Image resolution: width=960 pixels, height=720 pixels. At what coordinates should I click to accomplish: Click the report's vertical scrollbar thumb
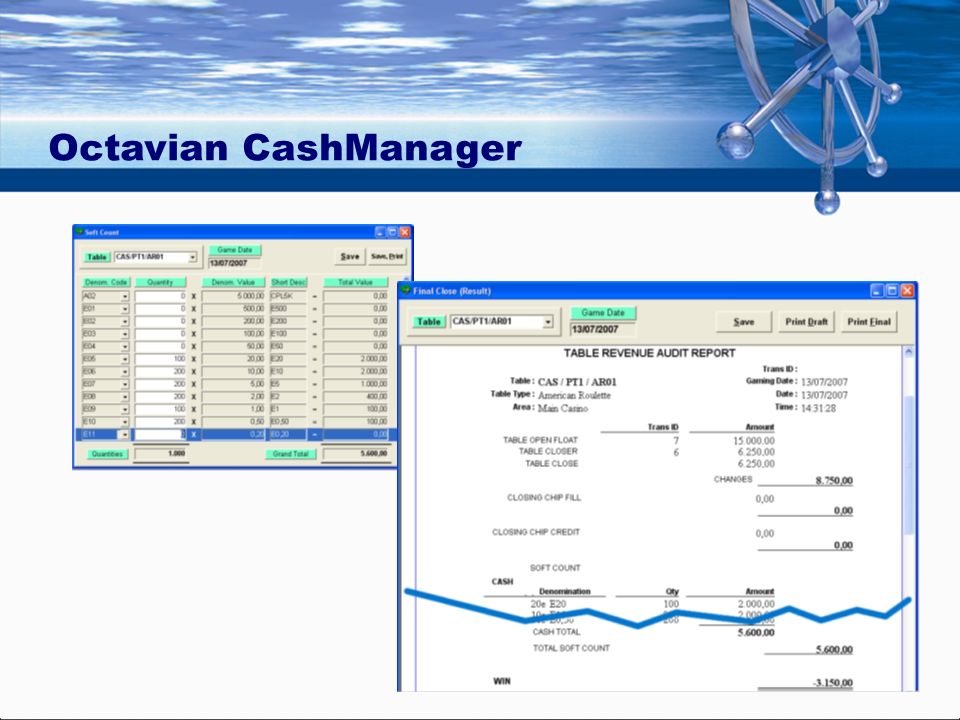(909, 465)
